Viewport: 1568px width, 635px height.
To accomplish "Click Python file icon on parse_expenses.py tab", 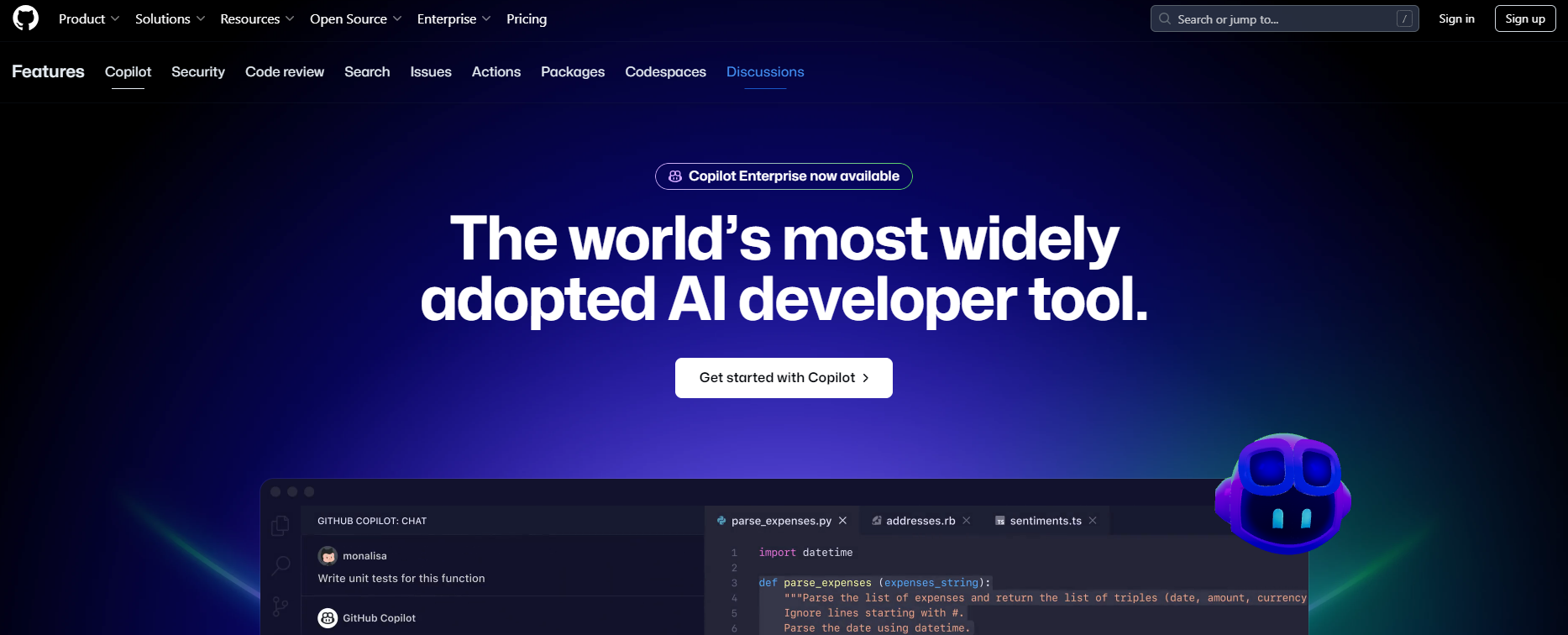I will pos(721,521).
